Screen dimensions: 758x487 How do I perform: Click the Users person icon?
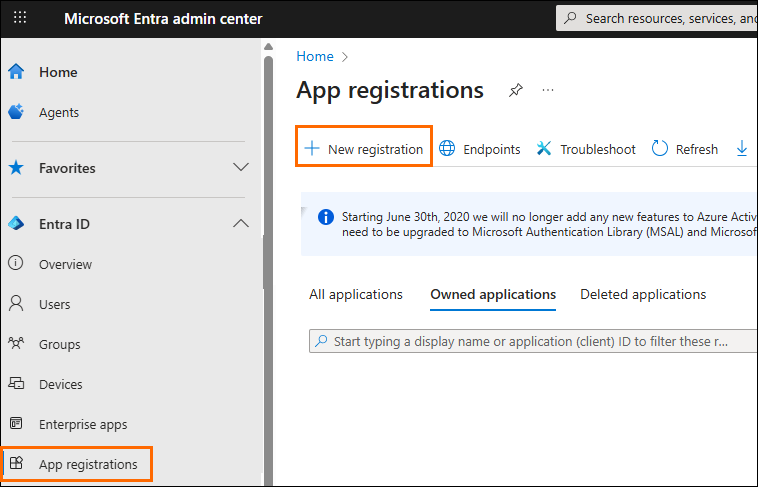pyautogui.click(x=16, y=303)
